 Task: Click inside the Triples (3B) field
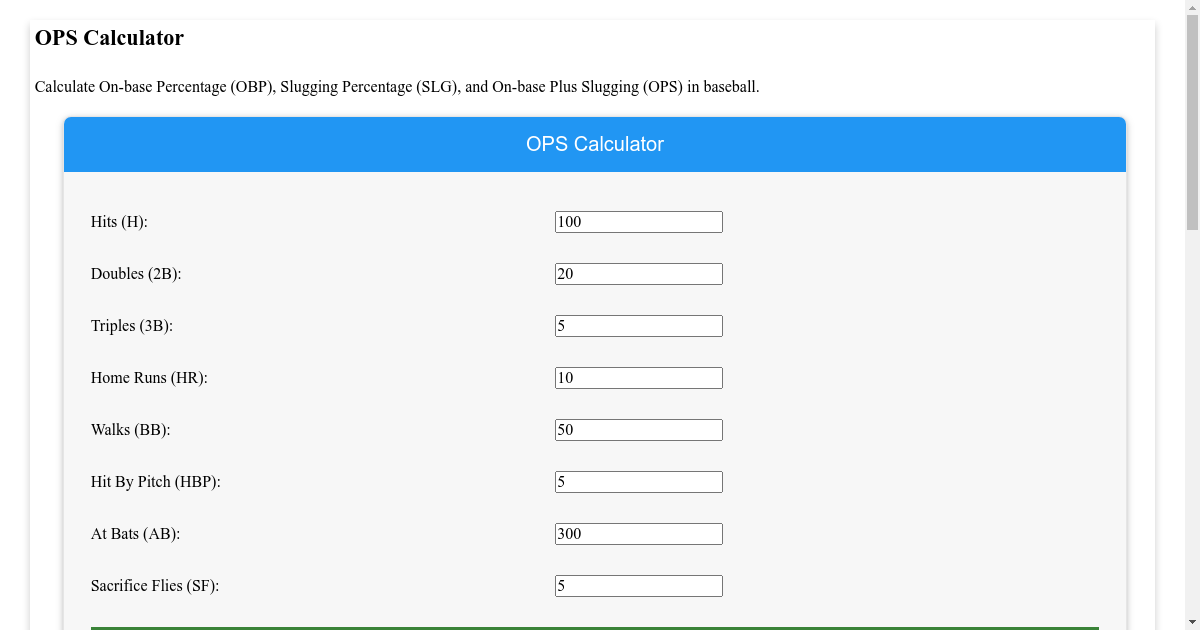[x=638, y=325]
